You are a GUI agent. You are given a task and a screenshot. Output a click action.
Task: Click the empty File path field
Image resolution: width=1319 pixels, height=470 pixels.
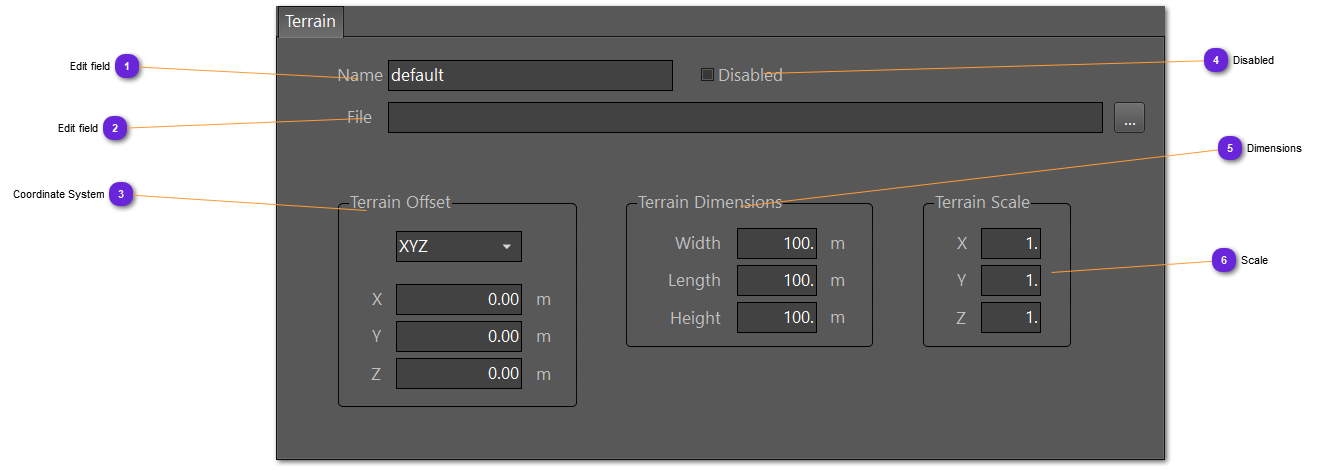(745, 118)
